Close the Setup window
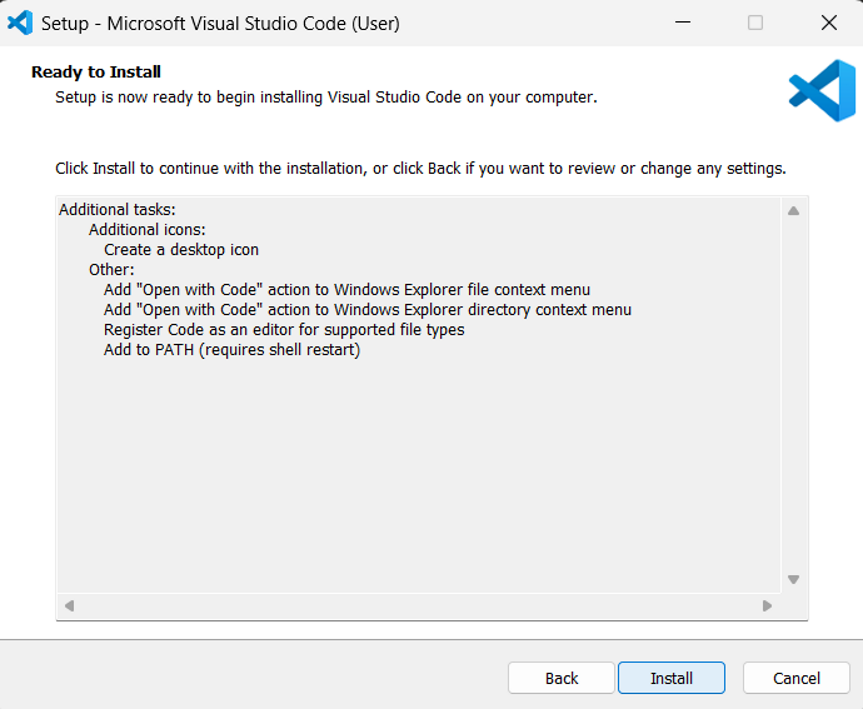This screenshot has width=863, height=709. [829, 23]
